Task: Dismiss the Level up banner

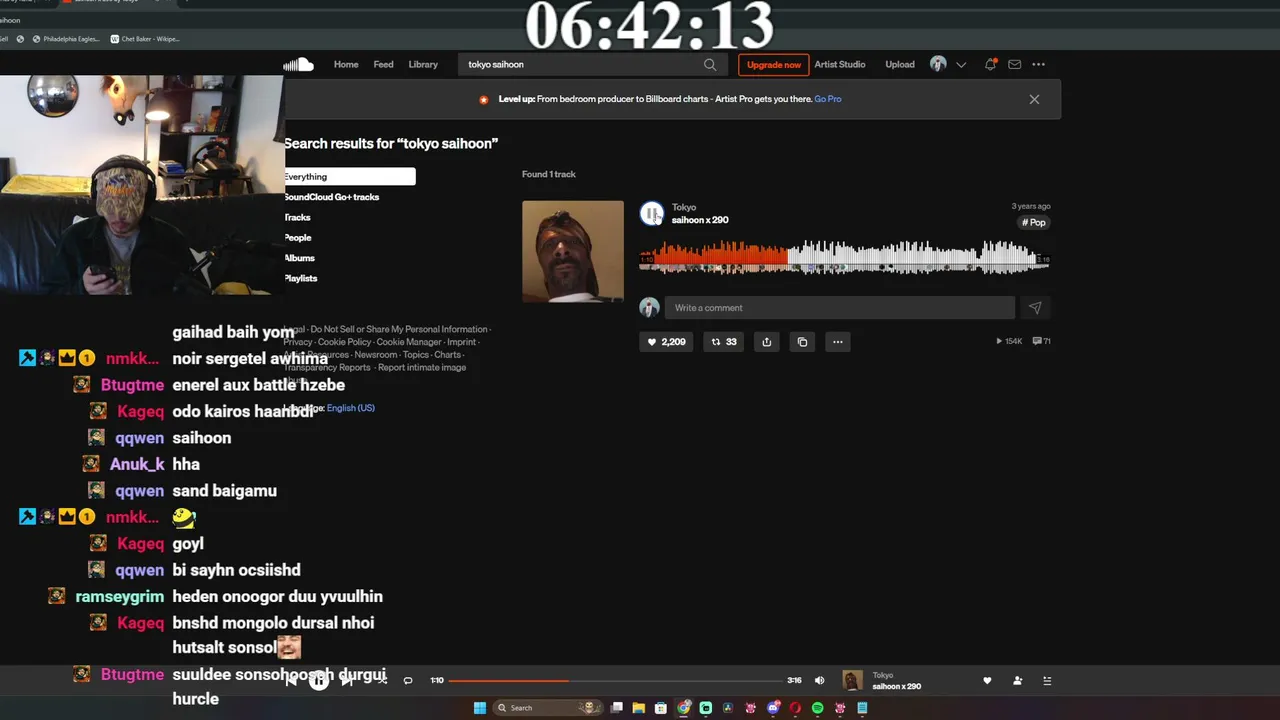Action: [x=1034, y=99]
